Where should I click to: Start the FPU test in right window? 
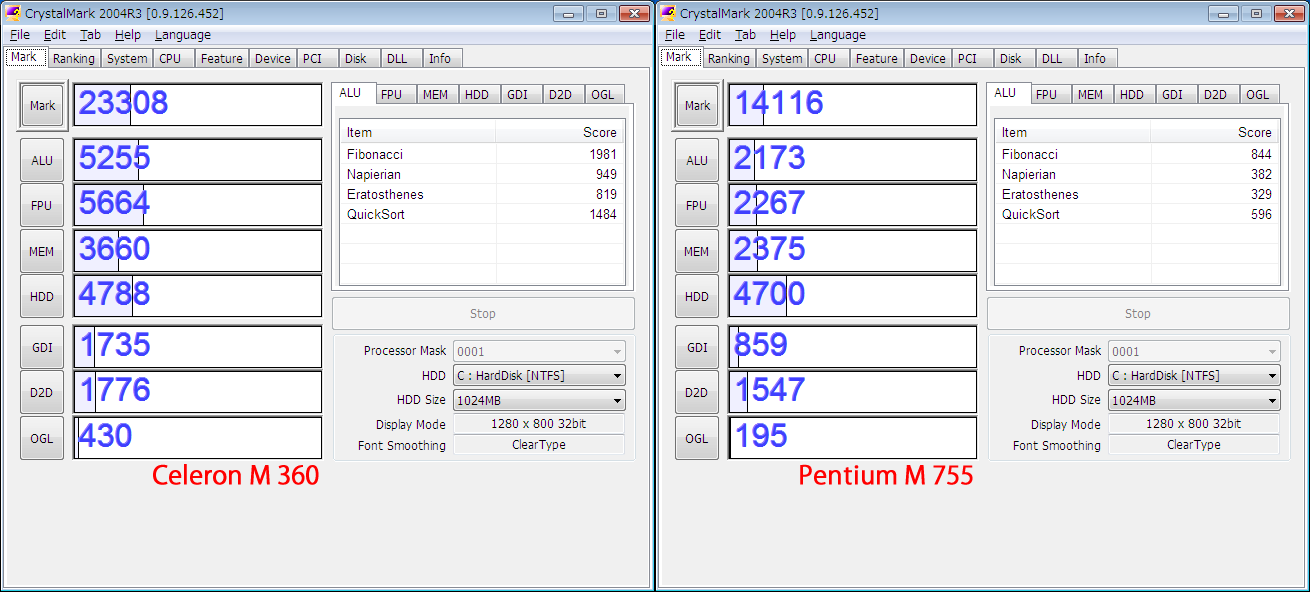tap(697, 205)
